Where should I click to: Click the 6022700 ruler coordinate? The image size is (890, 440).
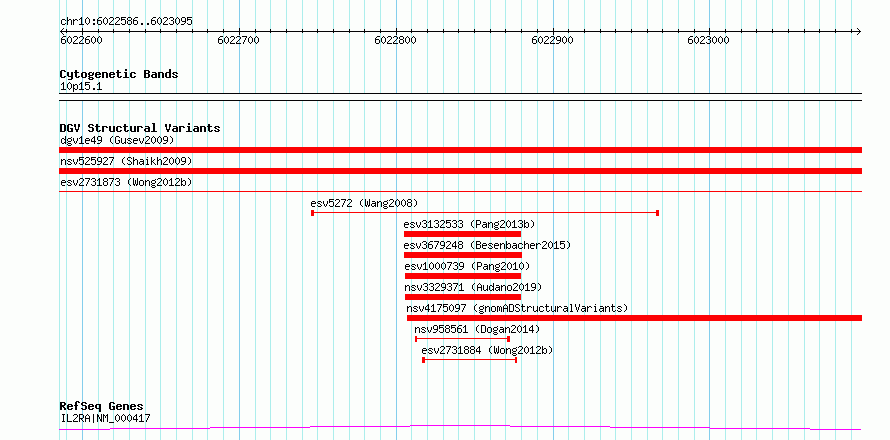[238, 40]
